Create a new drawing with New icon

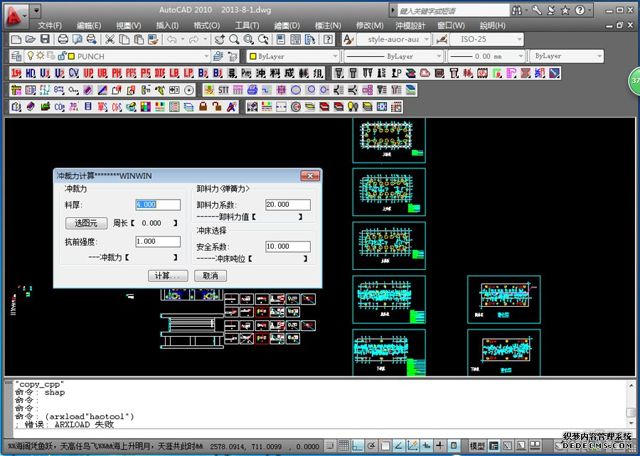click(16, 40)
